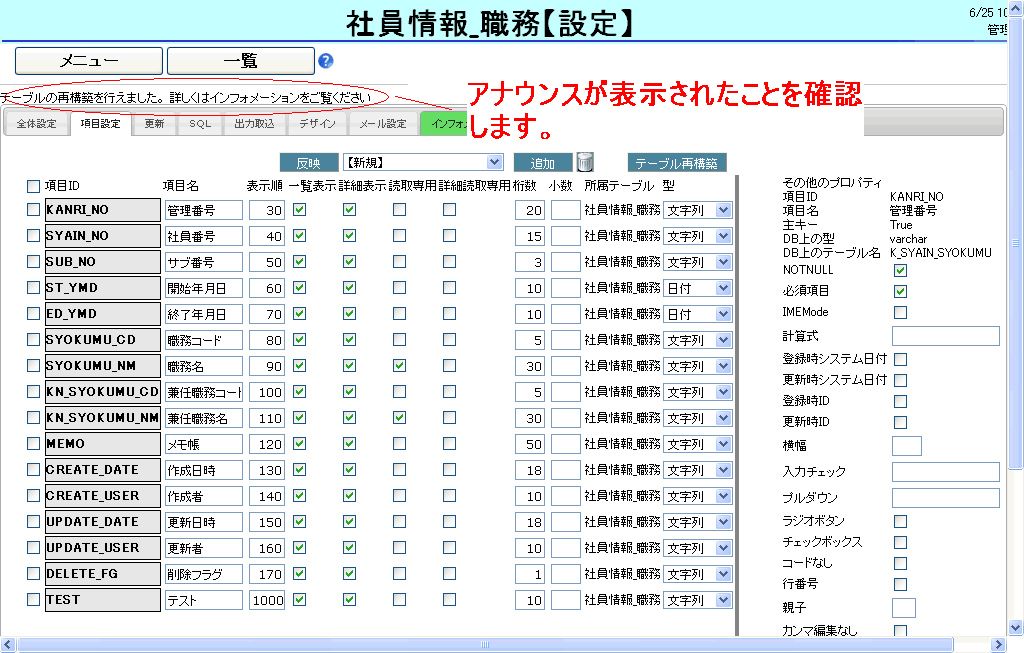The height and width of the screenshot is (653, 1024).
Task: Click the 反映 button
Action: tap(309, 163)
